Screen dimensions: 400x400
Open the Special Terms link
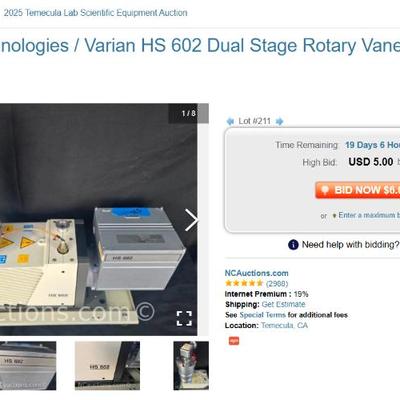coord(262,315)
